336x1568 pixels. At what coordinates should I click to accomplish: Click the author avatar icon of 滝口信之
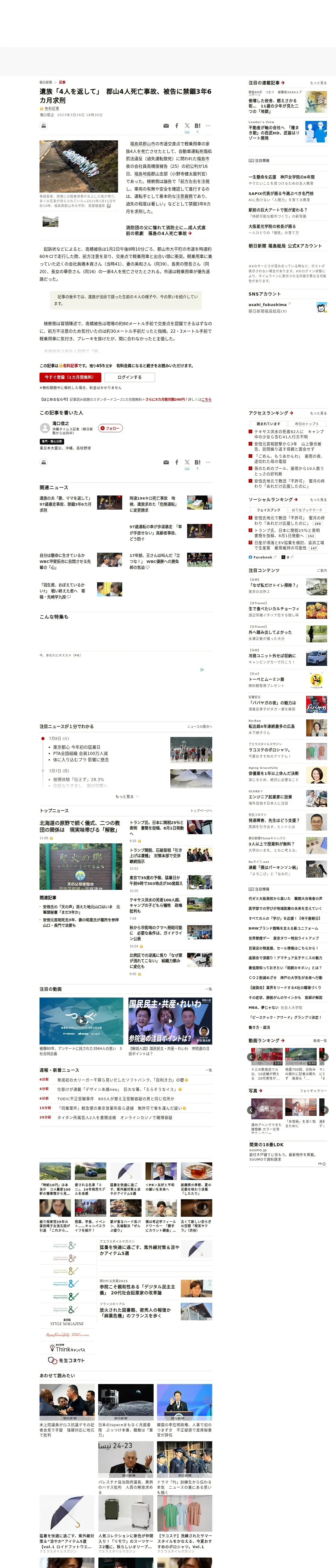(44, 428)
